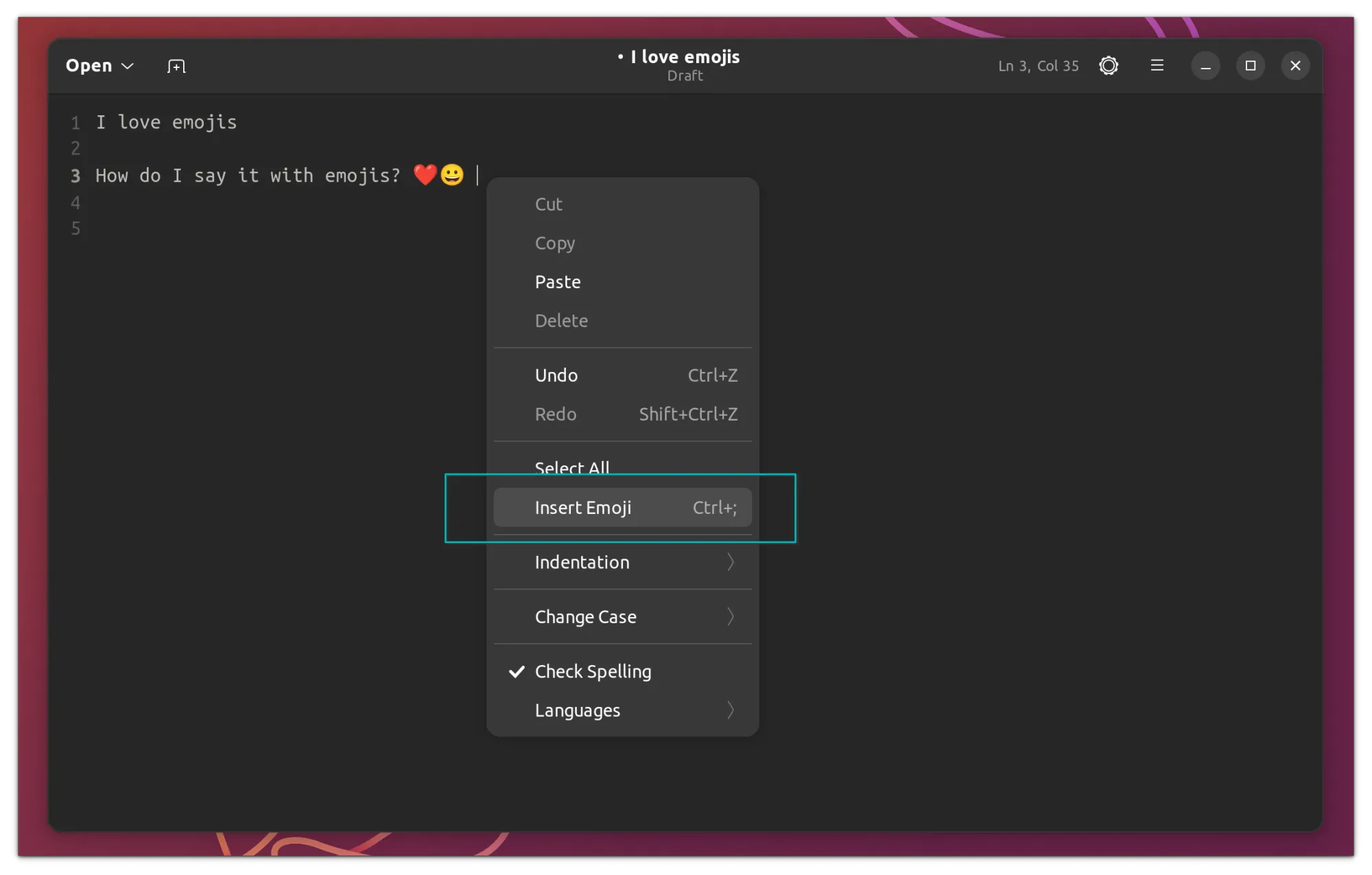Toggle Check Spelling option
The width and height of the screenshot is (1372, 875).
pos(593,670)
